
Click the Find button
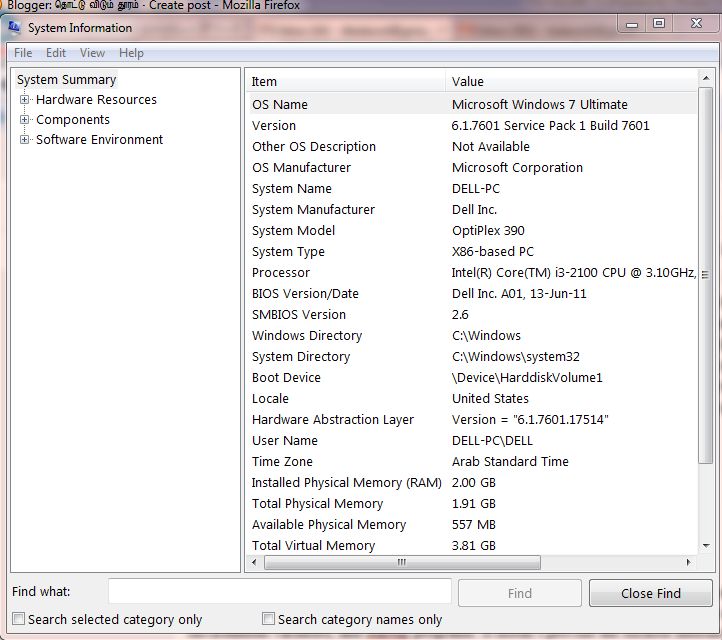[519, 593]
